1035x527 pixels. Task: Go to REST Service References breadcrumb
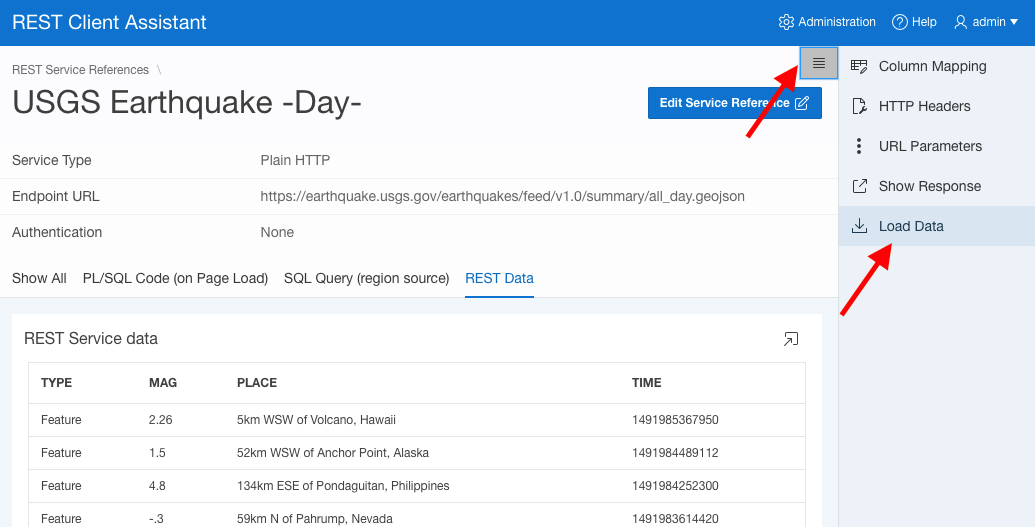pyautogui.click(x=81, y=69)
